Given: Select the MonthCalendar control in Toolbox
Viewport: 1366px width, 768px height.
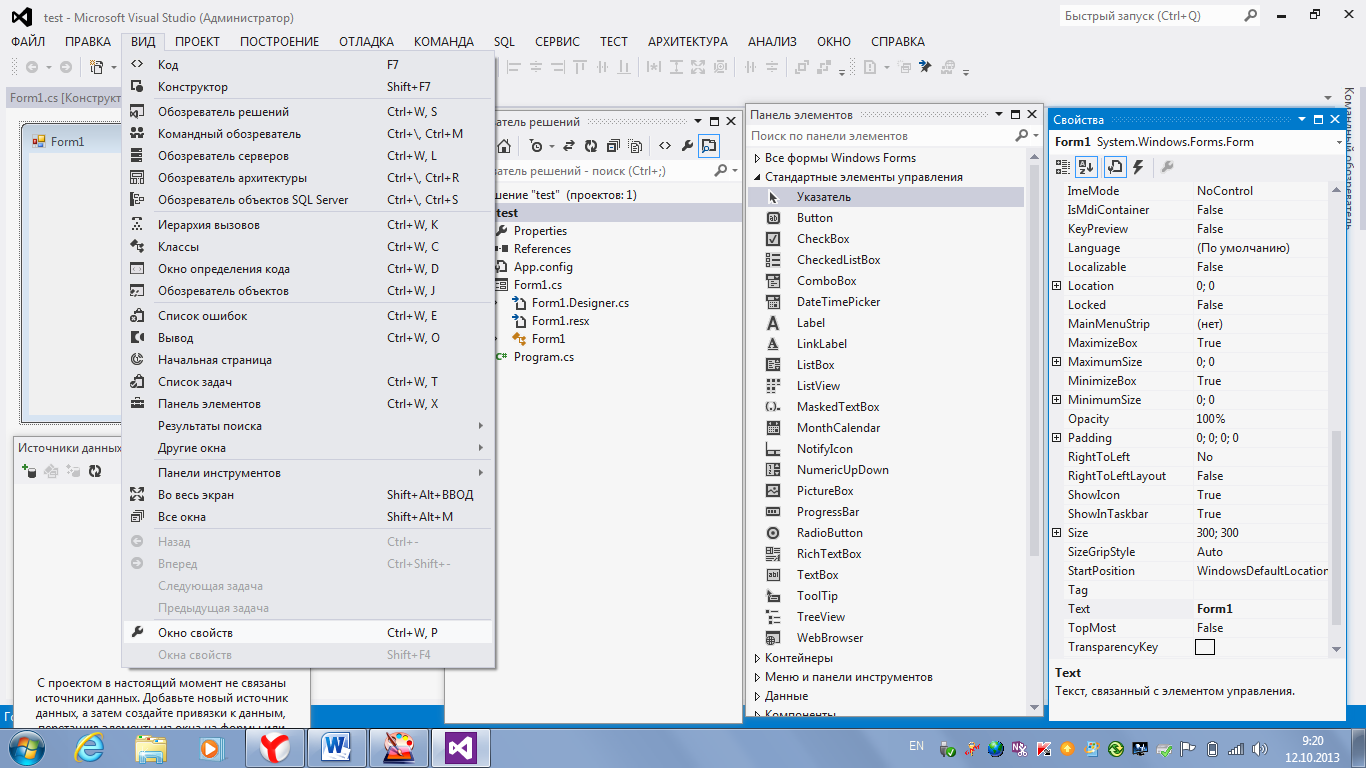Looking at the screenshot, I should pos(886,428).
